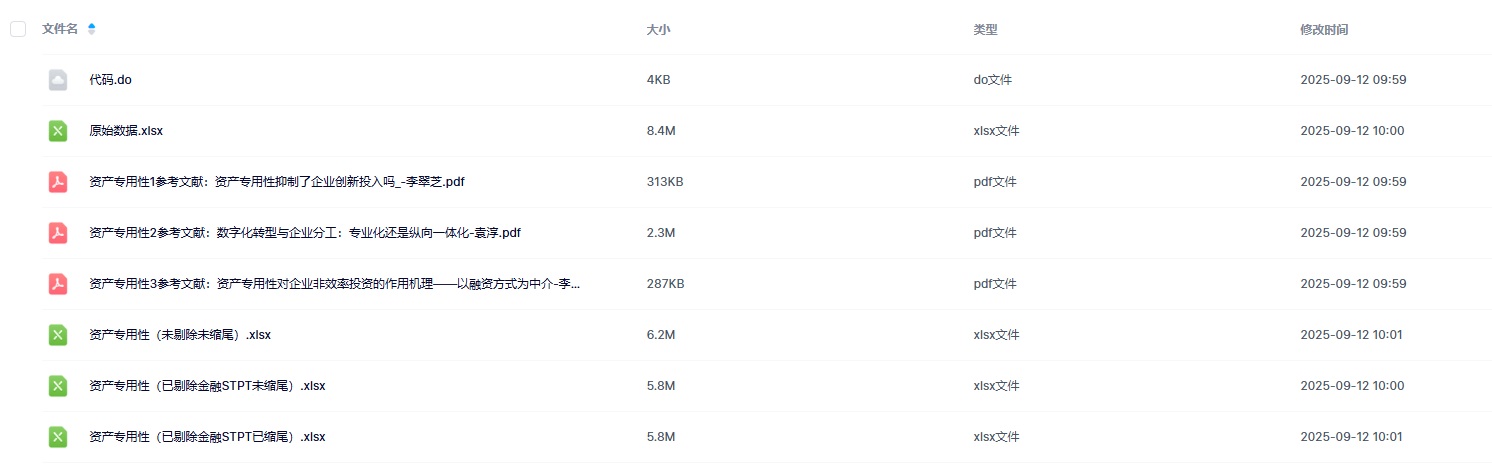Open 资产专用性2参考文献 数字化转型 PDF name
The image size is (1492, 475).
(x=305, y=233)
